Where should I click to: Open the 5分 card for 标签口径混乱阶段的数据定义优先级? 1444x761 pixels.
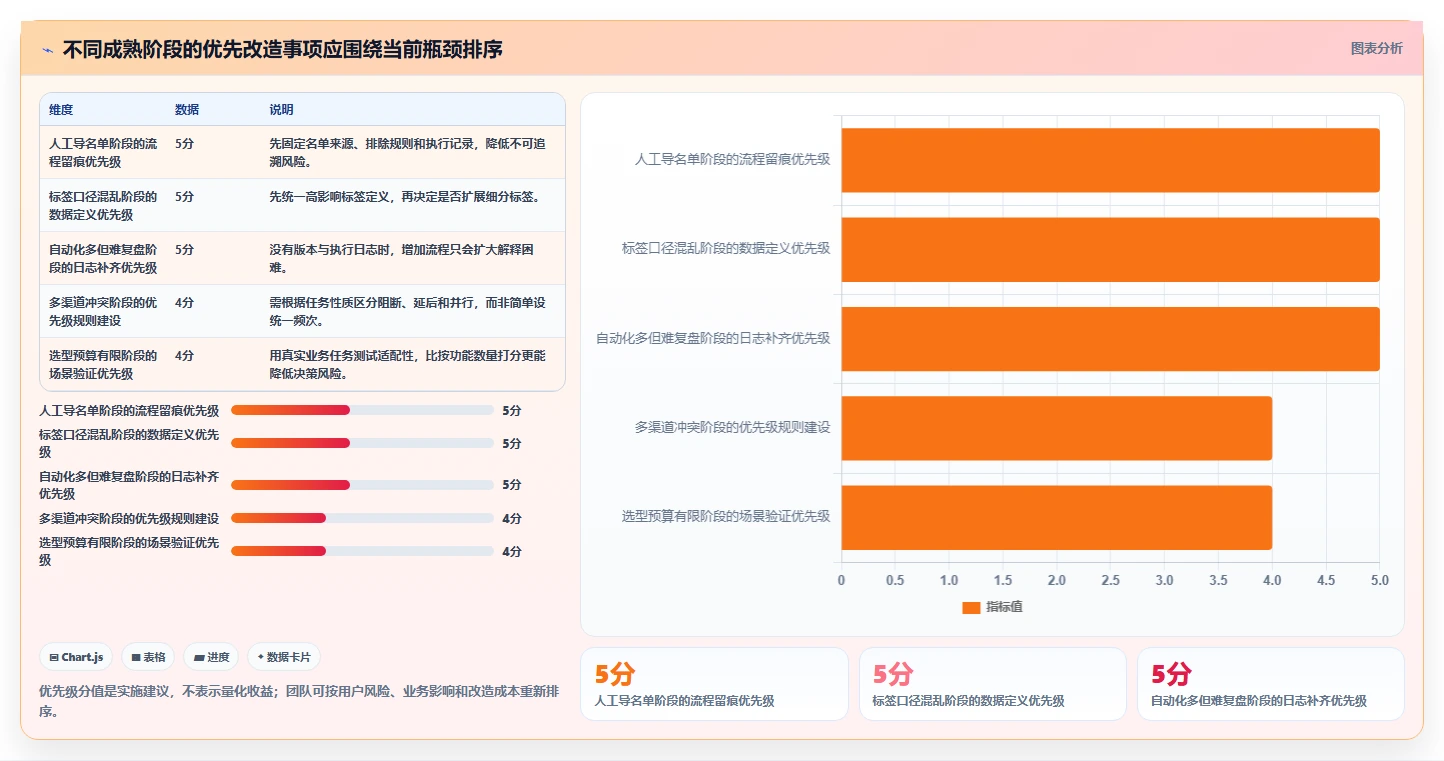point(993,684)
